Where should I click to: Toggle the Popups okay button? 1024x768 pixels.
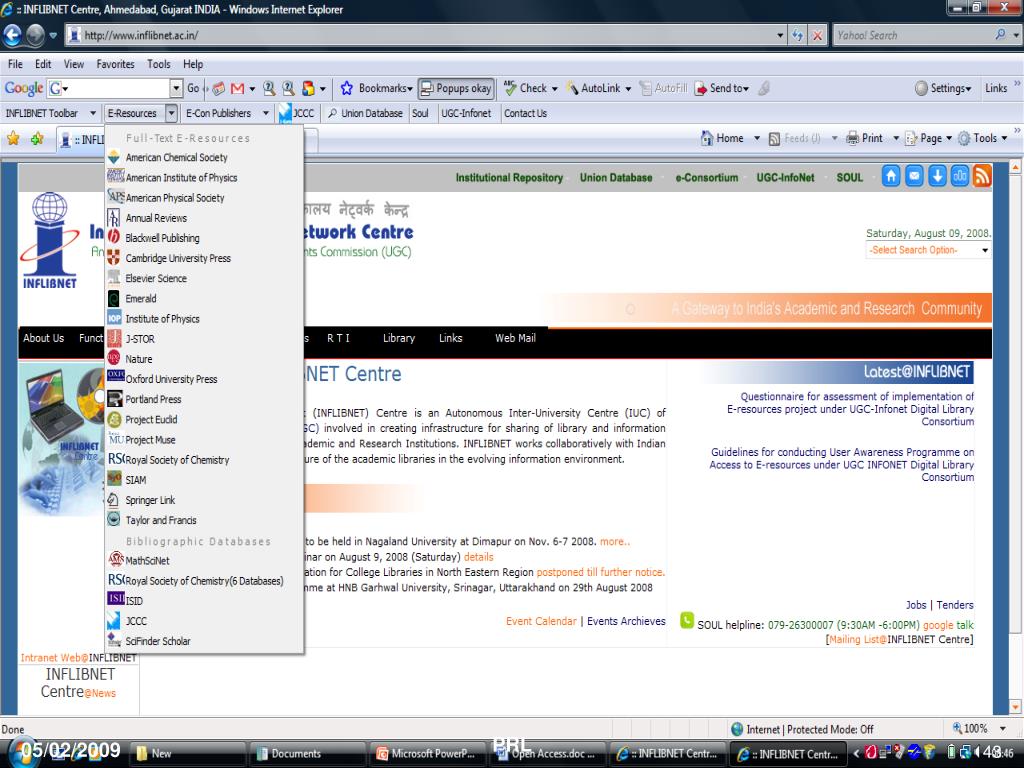[456, 88]
